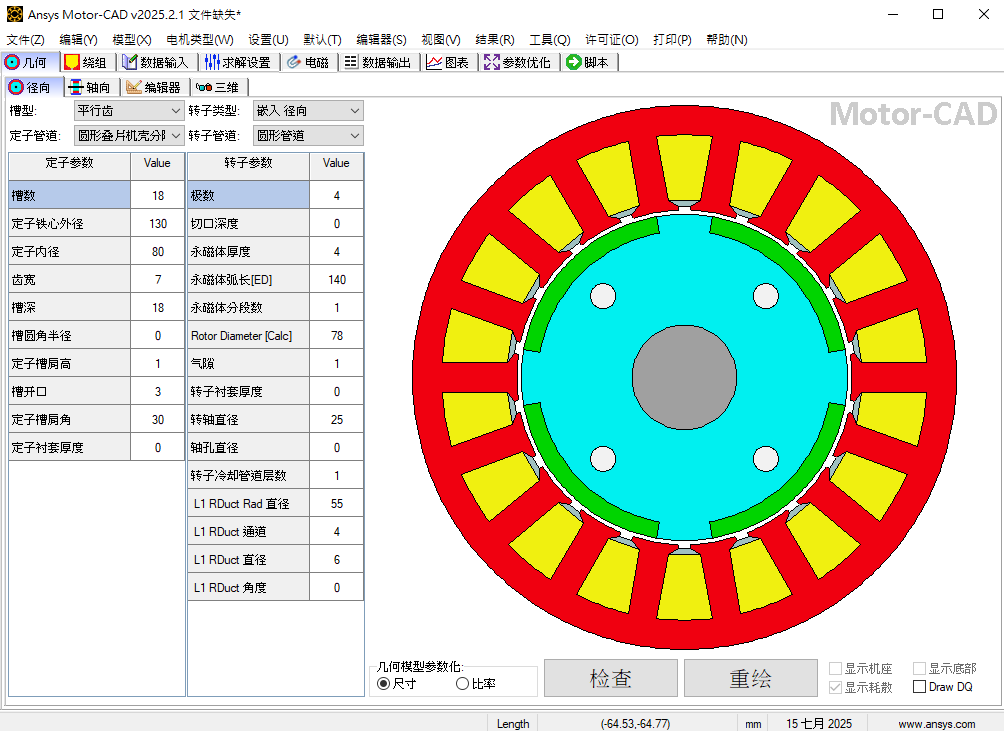The height and width of the screenshot is (731, 1004).
Task: Open the 绕组 (Winding) tab
Action: coord(86,62)
